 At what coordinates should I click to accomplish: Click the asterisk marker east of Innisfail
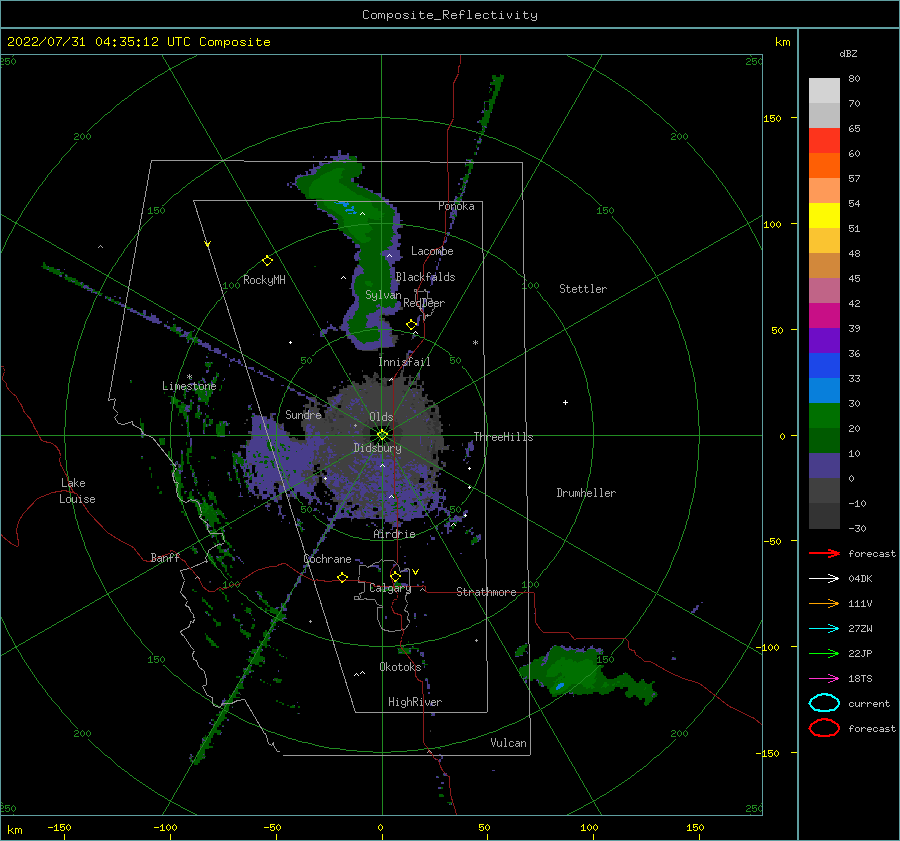pos(475,343)
